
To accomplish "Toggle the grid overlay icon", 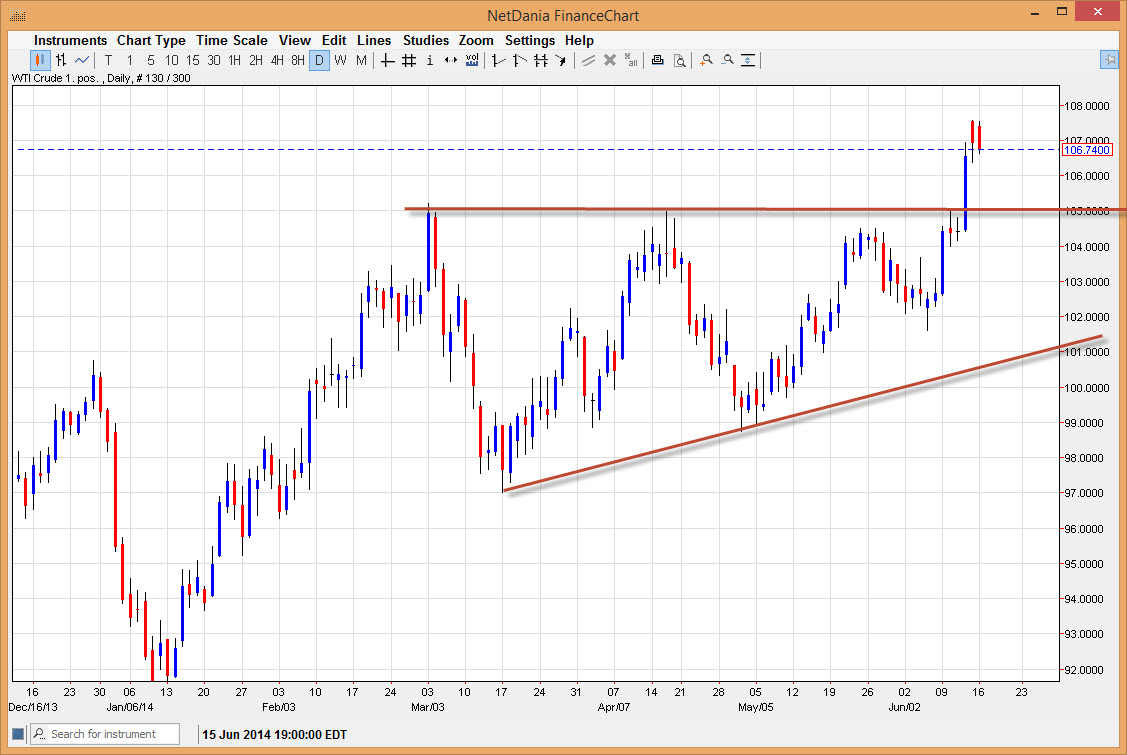I will 407,60.
